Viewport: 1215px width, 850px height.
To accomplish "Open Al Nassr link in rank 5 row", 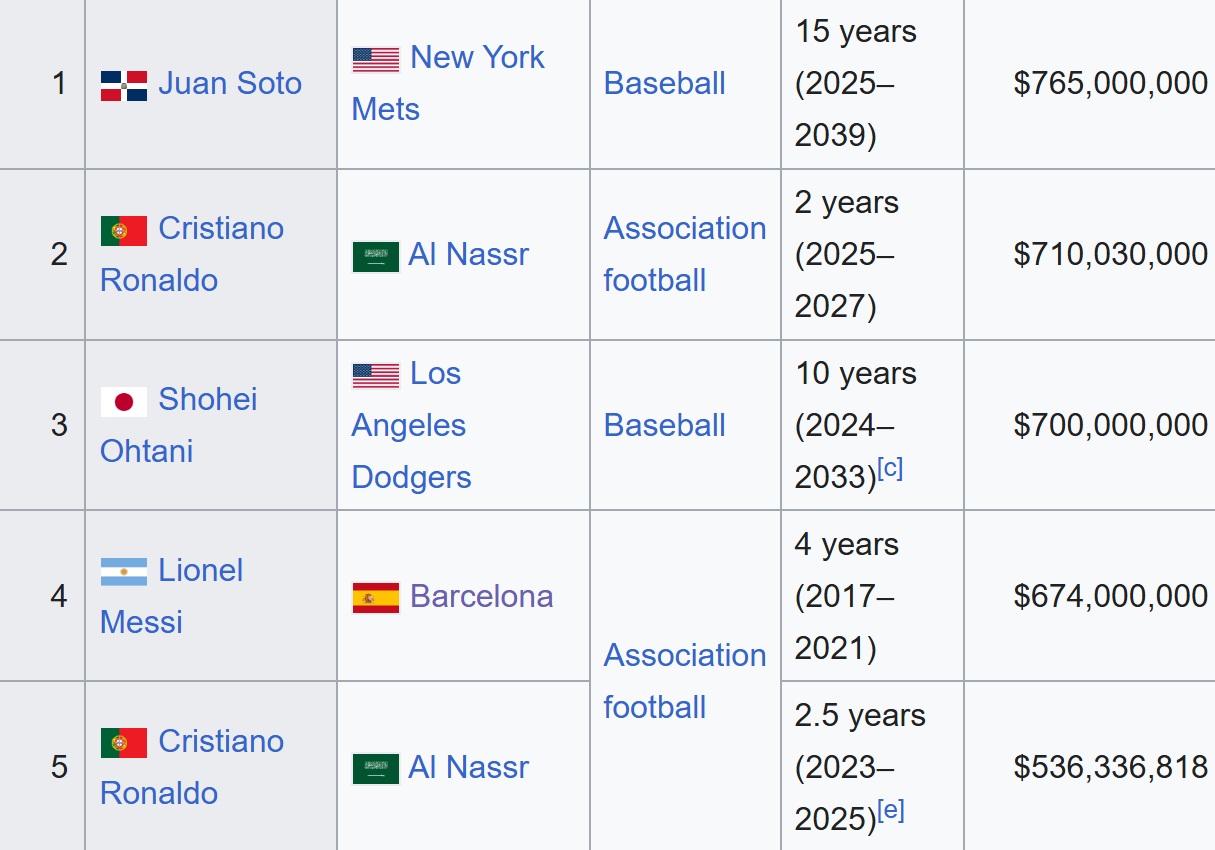I will 468,767.
